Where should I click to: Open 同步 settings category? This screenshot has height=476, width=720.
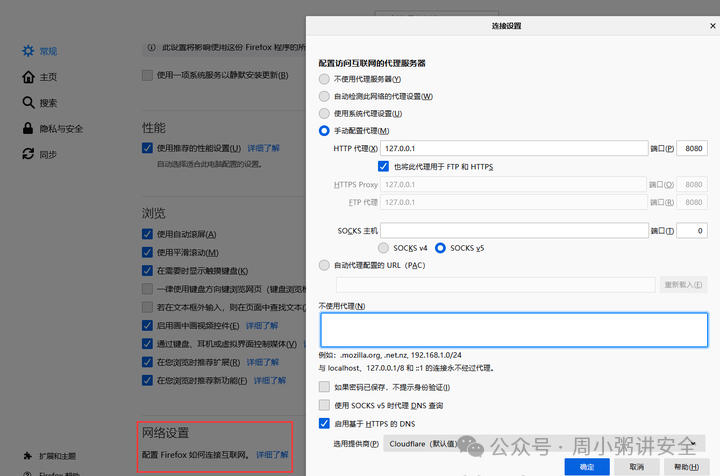coord(48,154)
